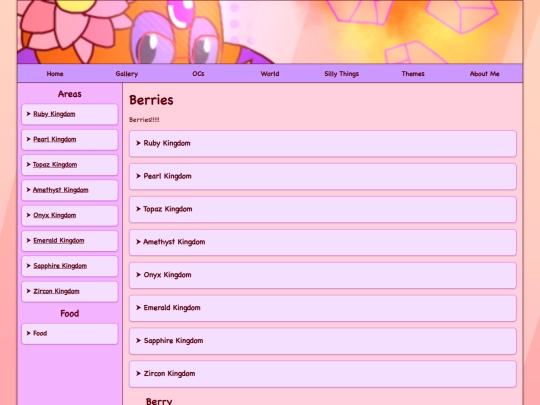
Task: Select the 'Berries!!!!' subtitle text
Action: pyautogui.click(x=144, y=120)
